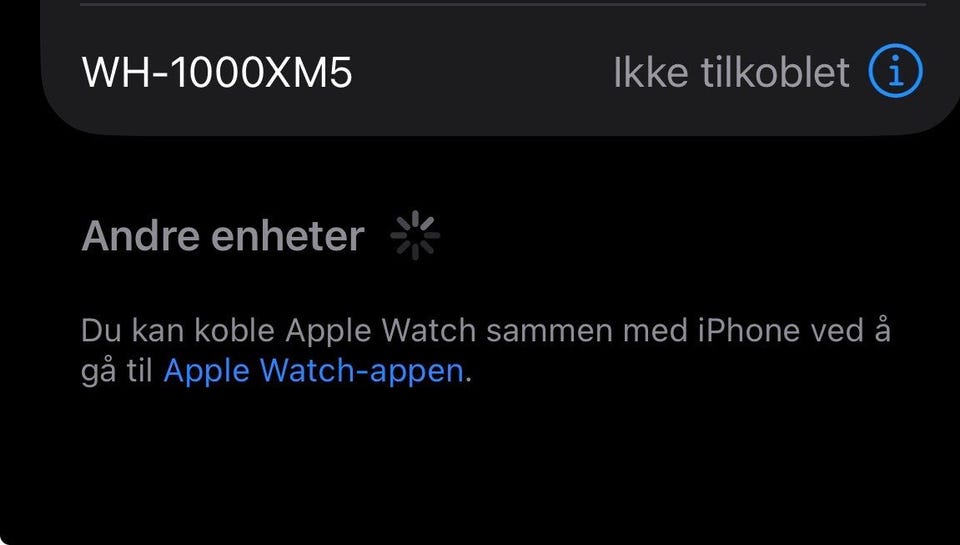Screen dimensions: 960x545
Task: Click the searching spinner beside Andre enheter
Action: (x=415, y=235)
